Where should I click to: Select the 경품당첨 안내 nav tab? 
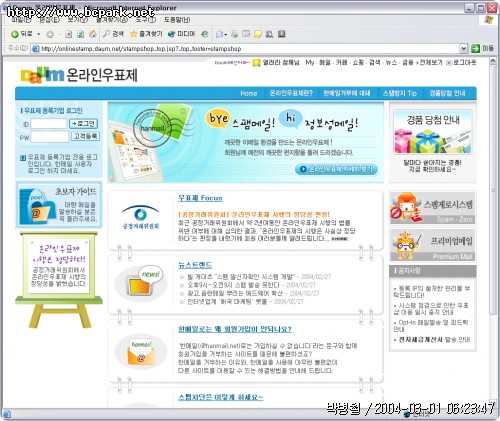pyautogui.click(x=447, y=93)
